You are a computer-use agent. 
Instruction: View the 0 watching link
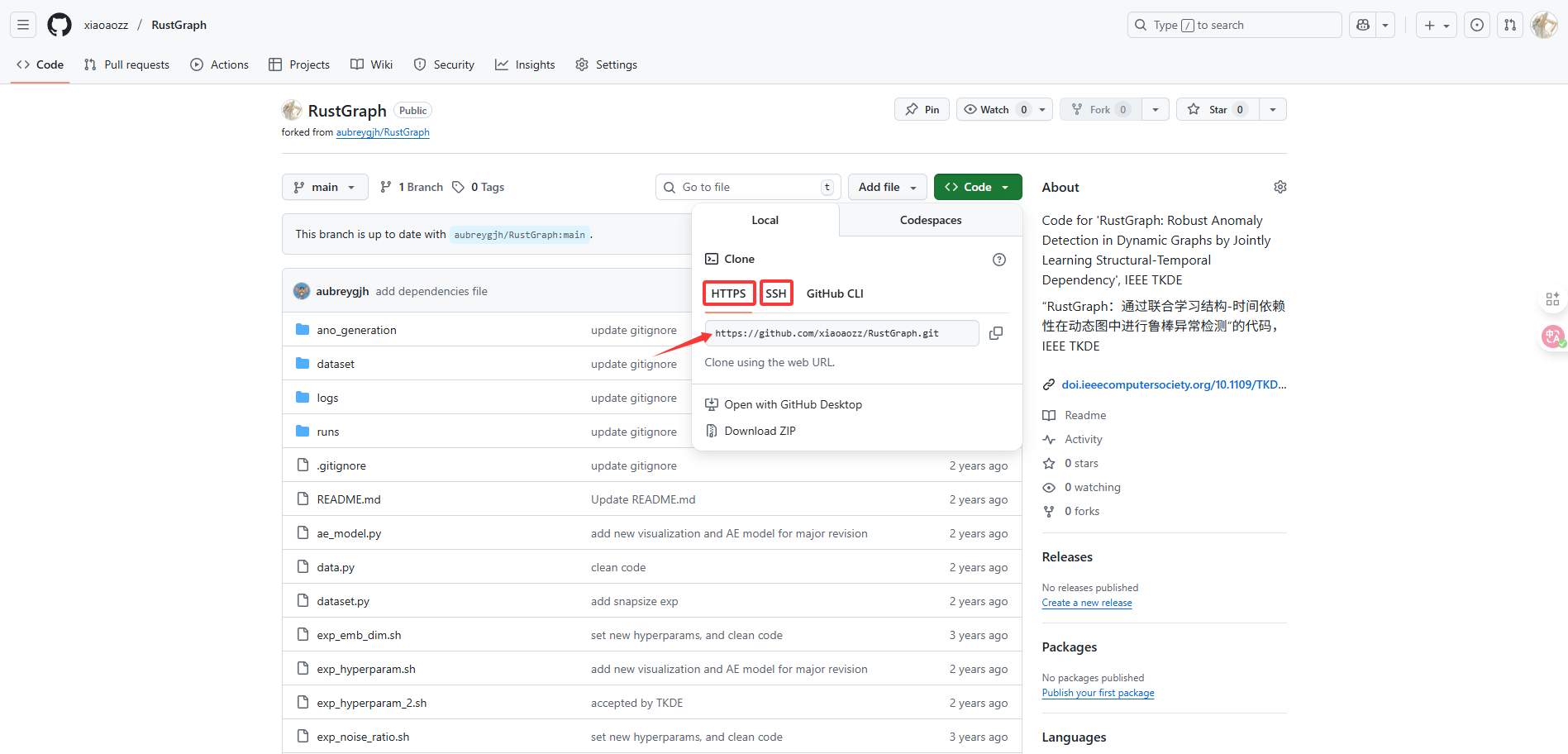pos(1082,487)
